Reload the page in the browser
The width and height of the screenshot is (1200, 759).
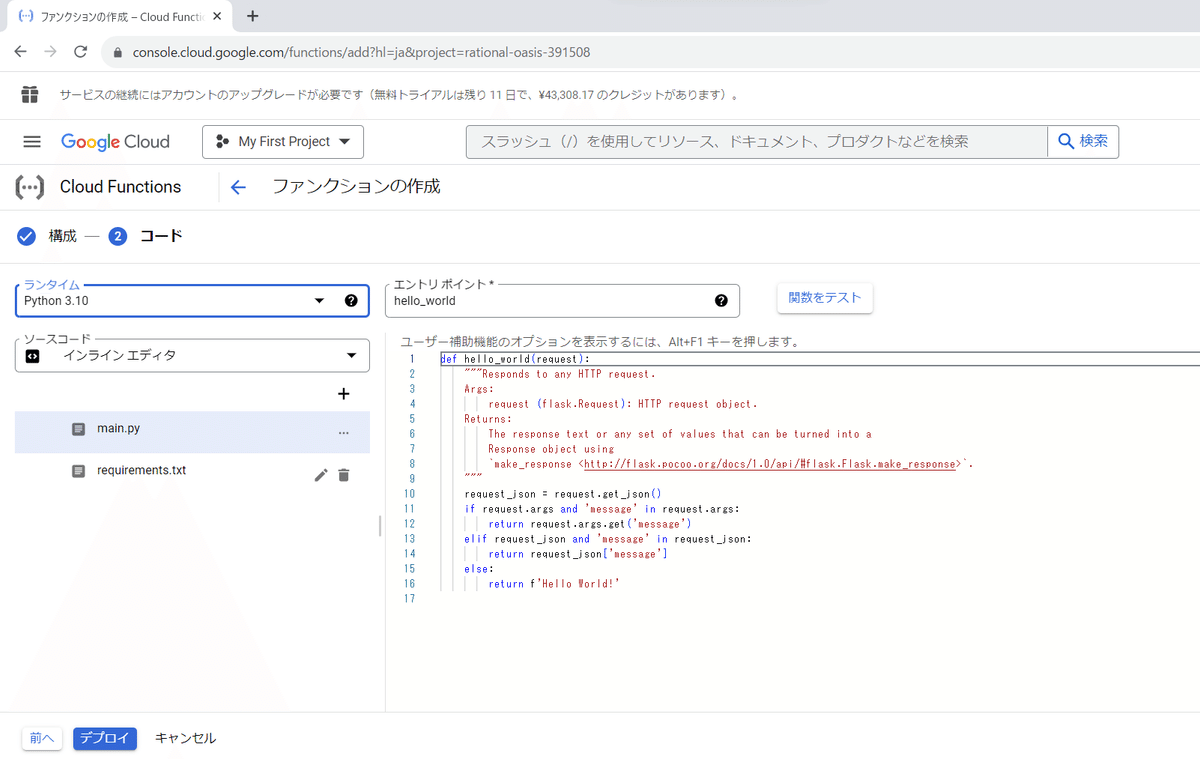(x=81, y=52)
